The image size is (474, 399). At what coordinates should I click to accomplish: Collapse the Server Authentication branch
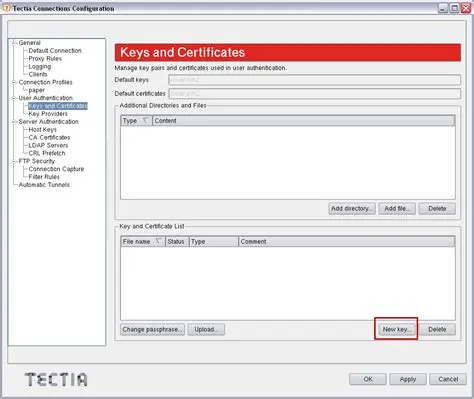tap(14, 122)
